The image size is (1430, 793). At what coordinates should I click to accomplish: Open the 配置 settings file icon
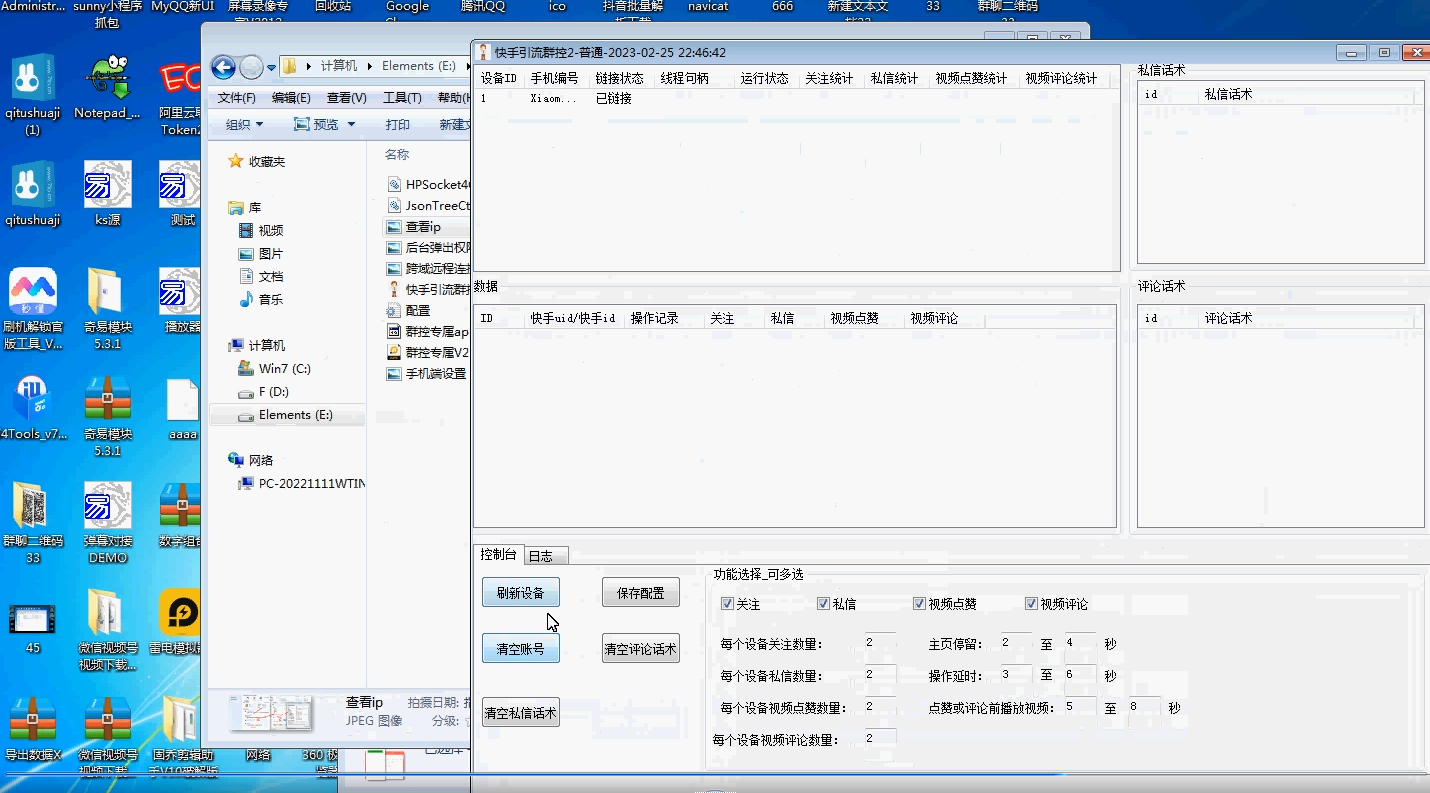394,311
